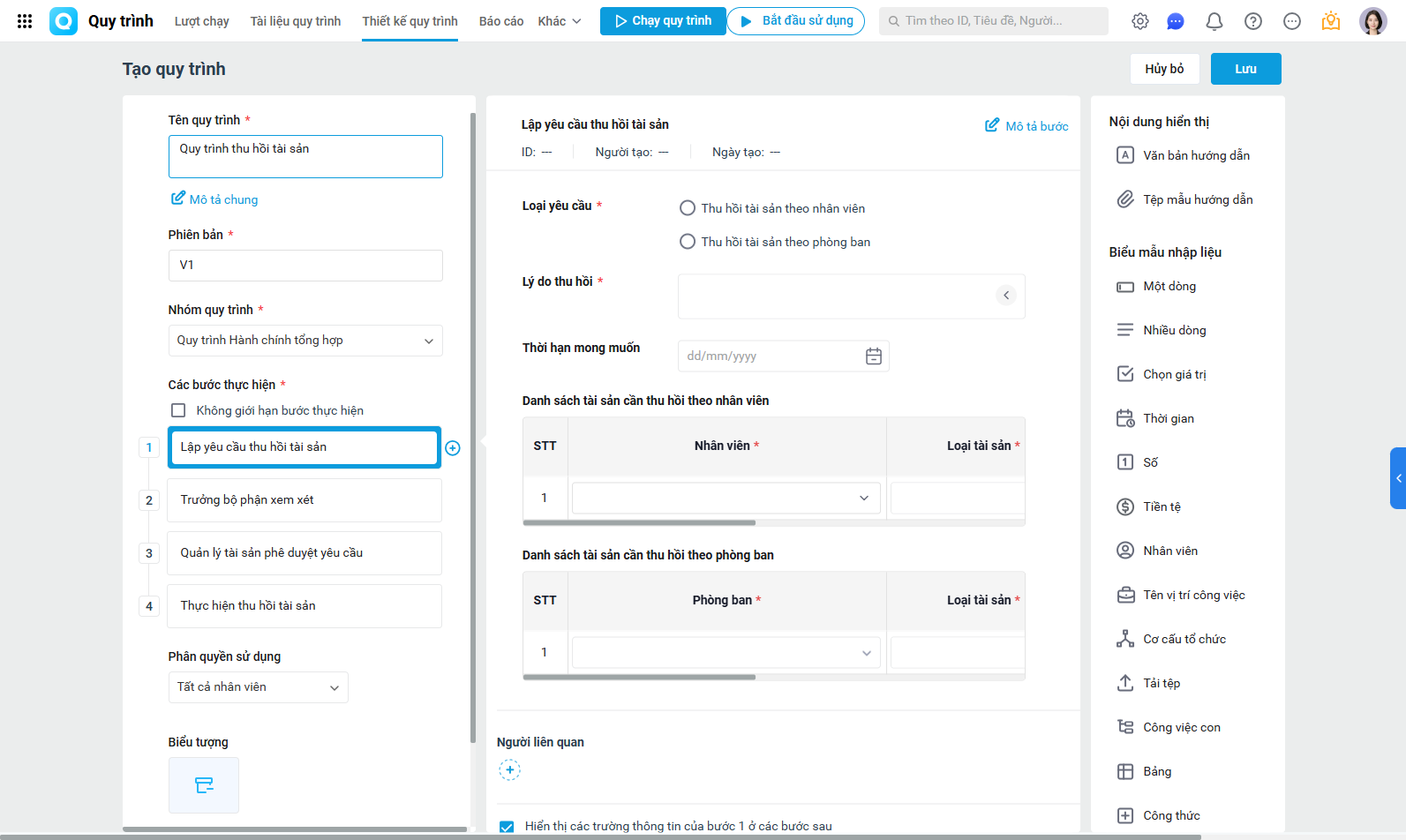
Task: Open the user avatar menu
Action: [1373, 21]
